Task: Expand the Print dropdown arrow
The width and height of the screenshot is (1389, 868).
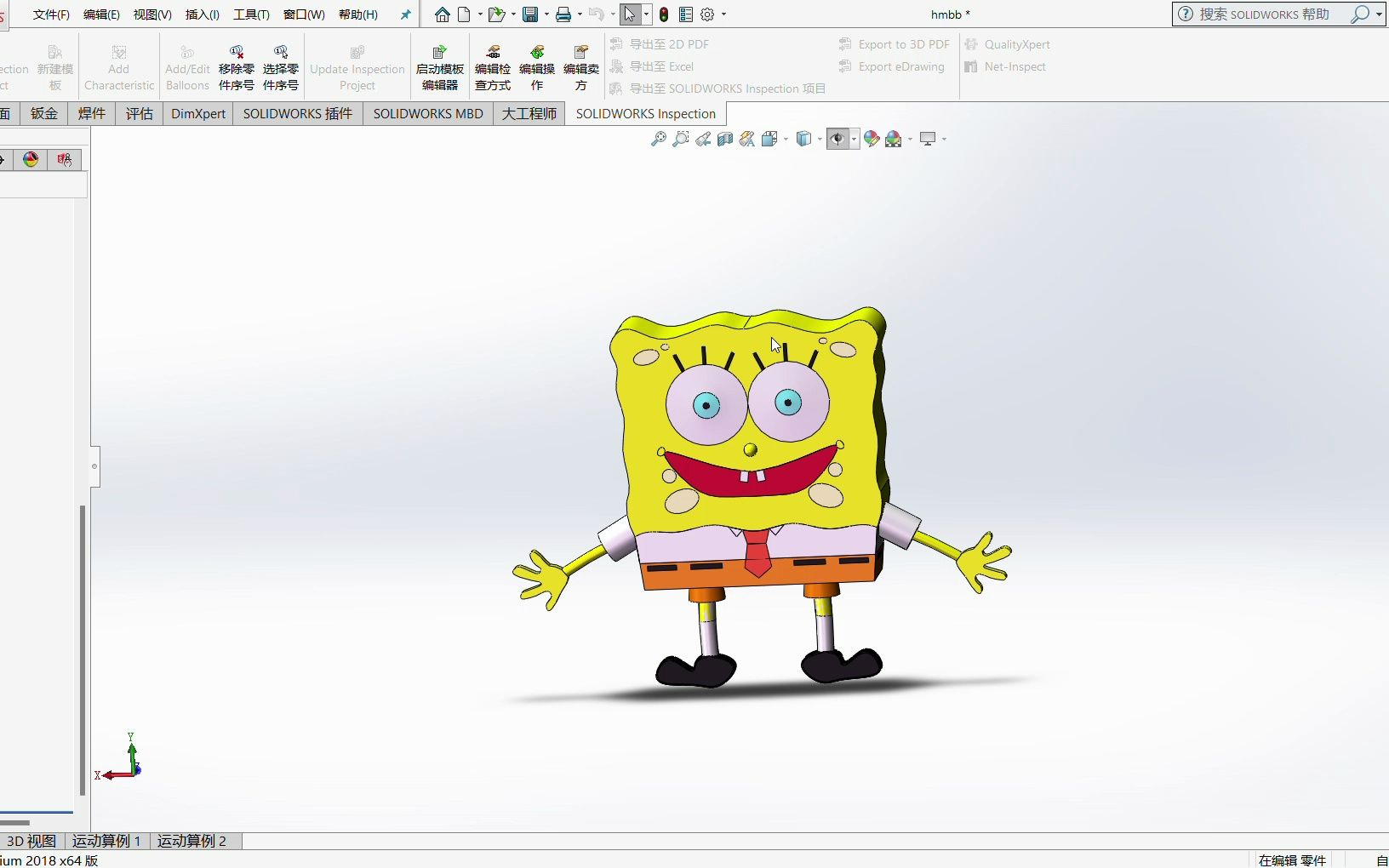Action: tap(580, 14)
